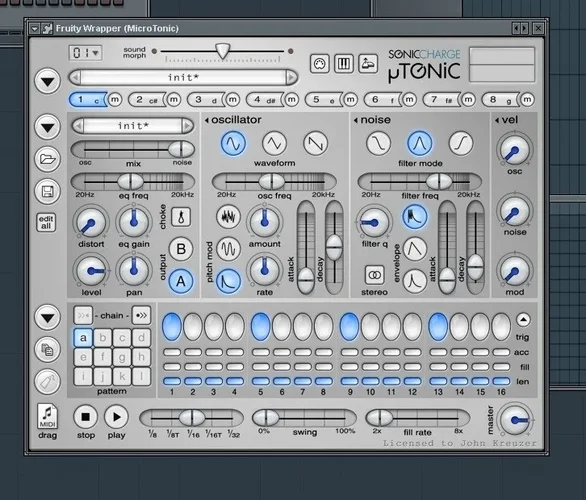Toggle trigger on step 2
586x500 pixels.
click(193, 327)
